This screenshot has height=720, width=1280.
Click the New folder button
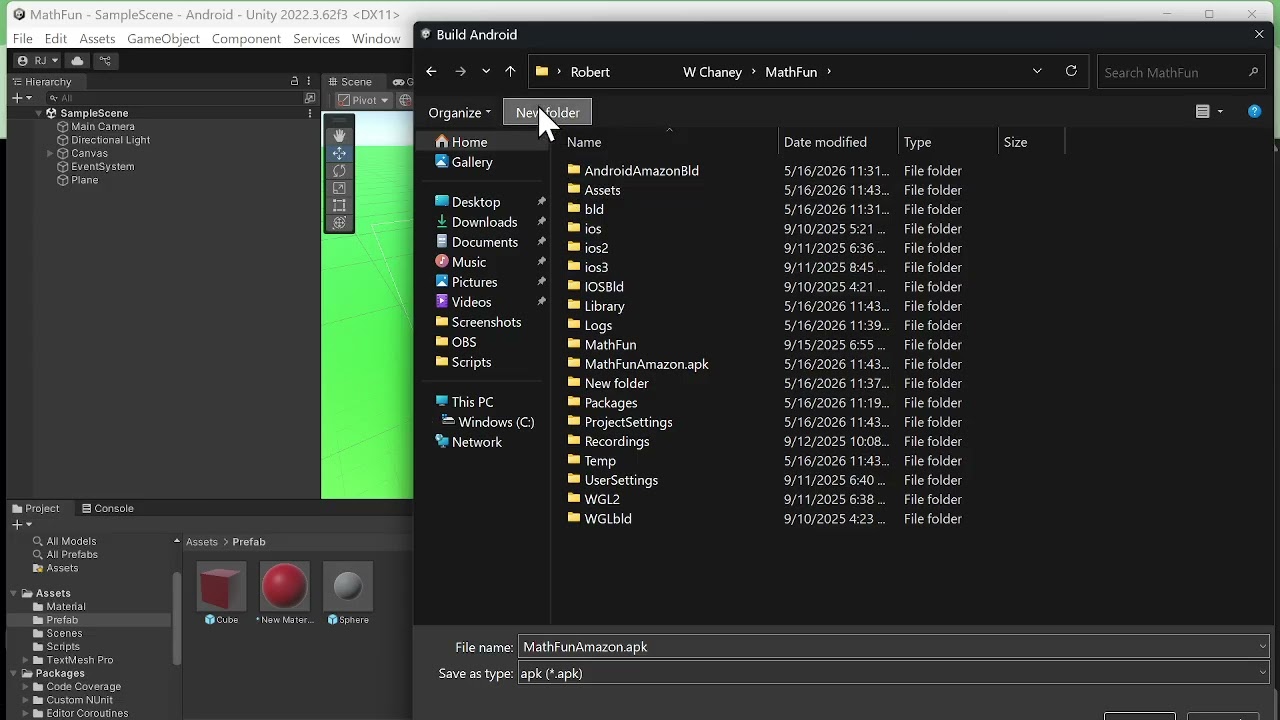(x=548, y=112)
